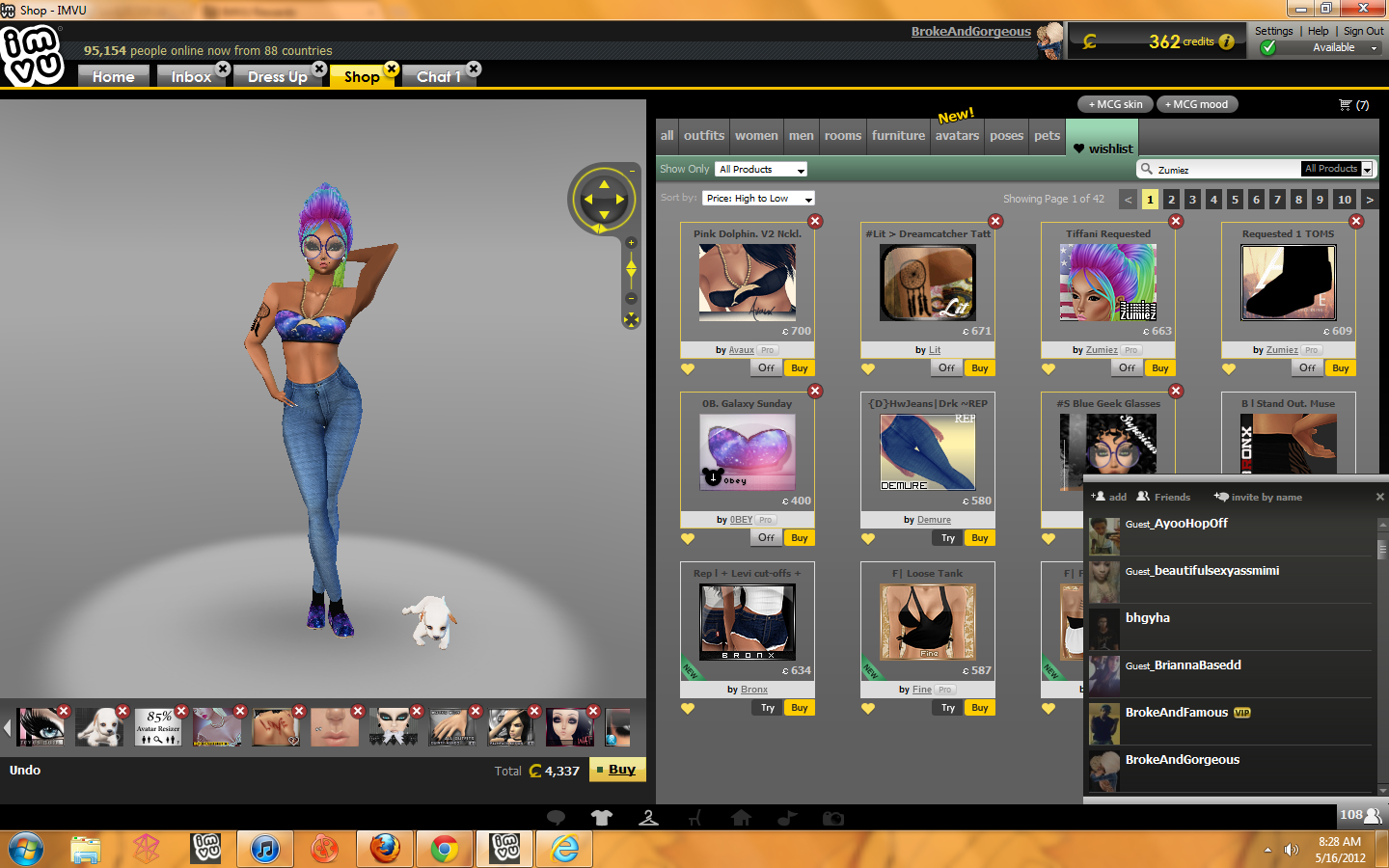The width and height of the screenshot is (1389, 868).
Task: Open the clothes hanger icon in bottom bar
Action: (x=648, y=818)
